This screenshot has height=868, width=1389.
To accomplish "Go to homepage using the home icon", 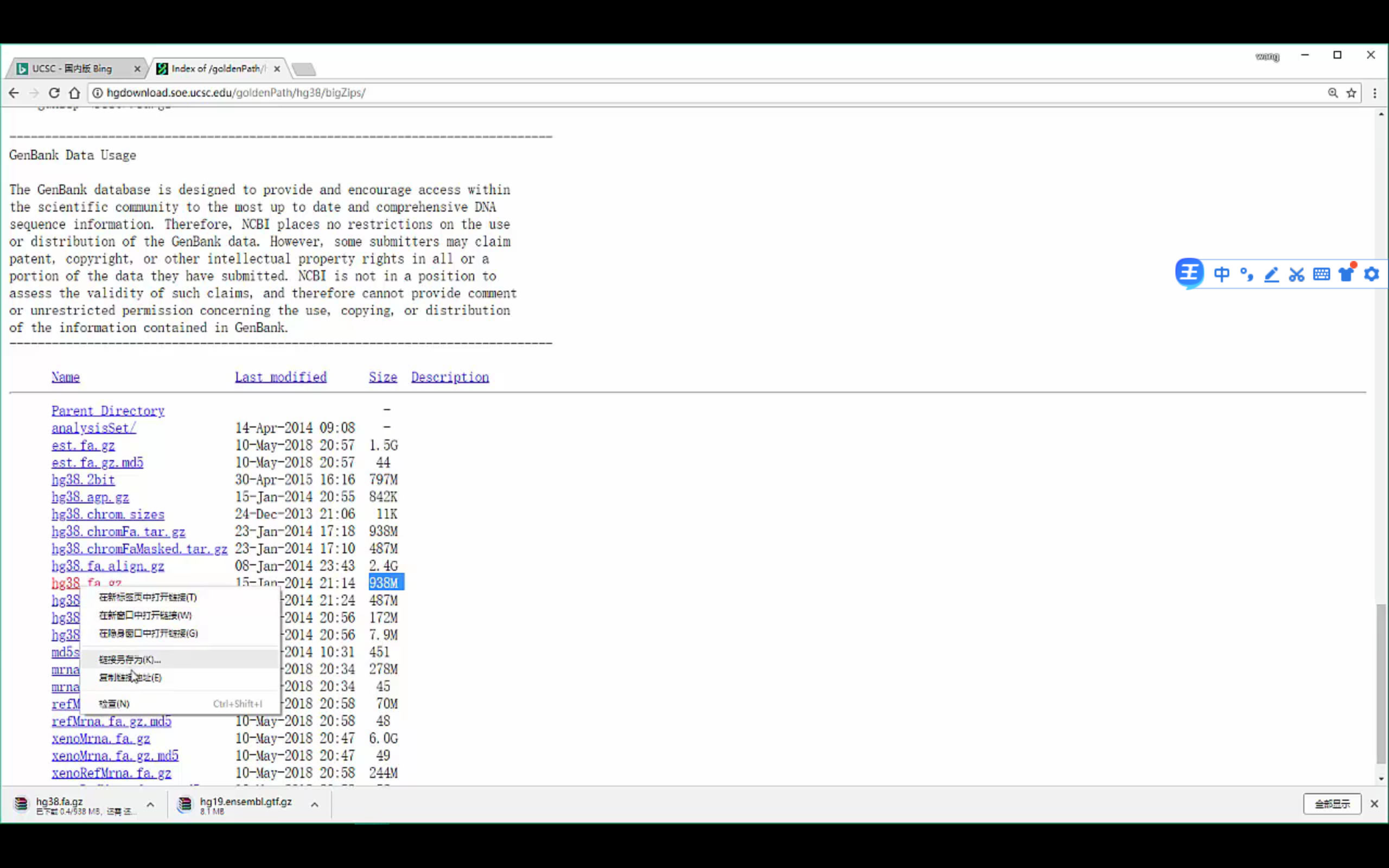I will tap(75, 92).
